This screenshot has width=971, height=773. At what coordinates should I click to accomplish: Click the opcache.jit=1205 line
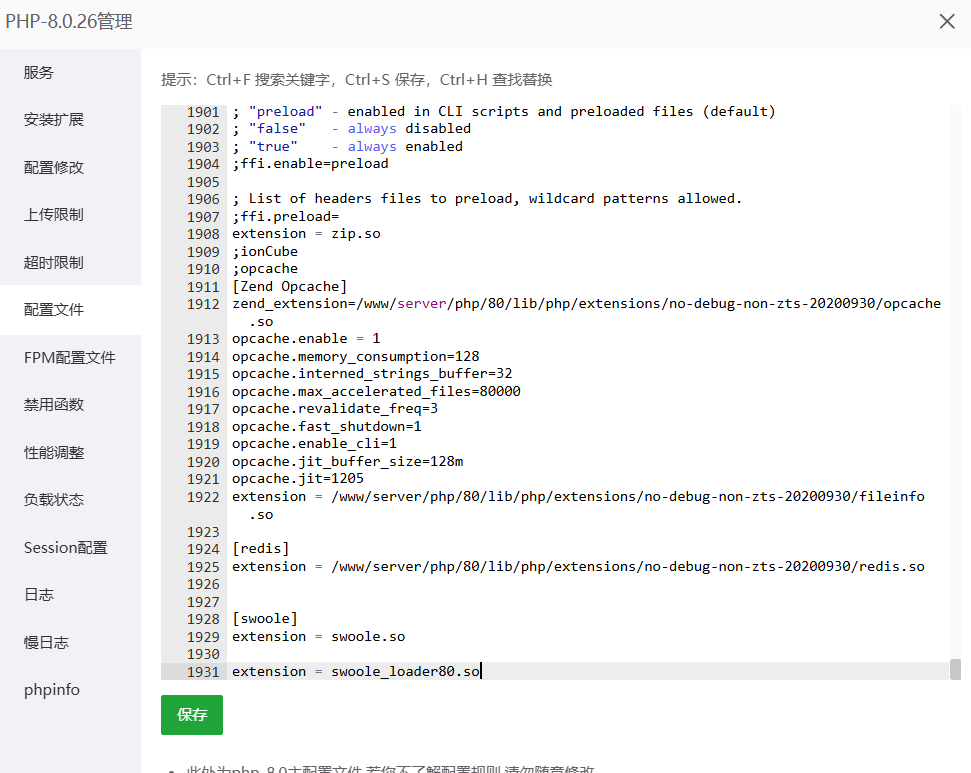pos(298,479)
